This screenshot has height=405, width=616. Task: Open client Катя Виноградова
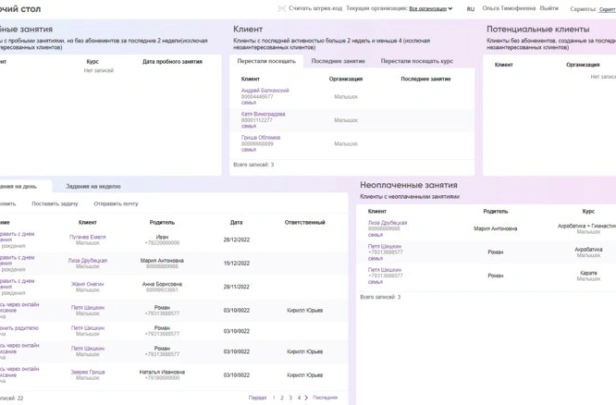[263, 114]
